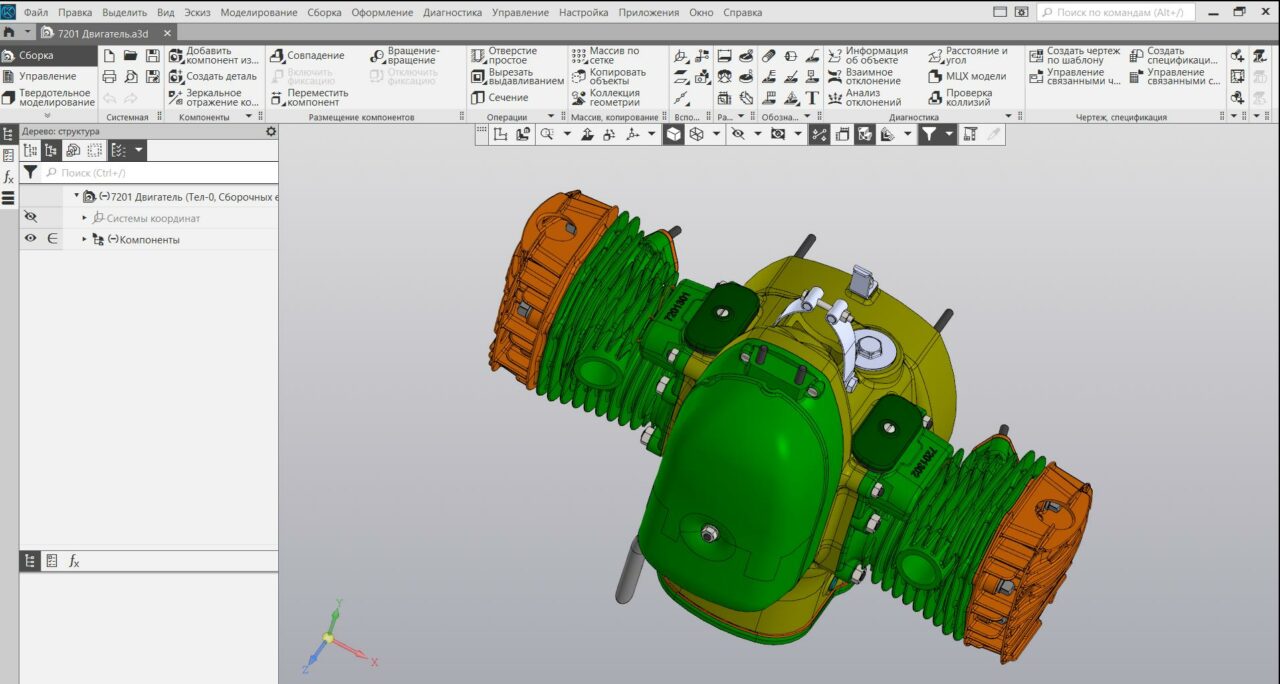Open the view filter dropdown arrow
Screen dimensions: 1280x684
pos(948,134)
